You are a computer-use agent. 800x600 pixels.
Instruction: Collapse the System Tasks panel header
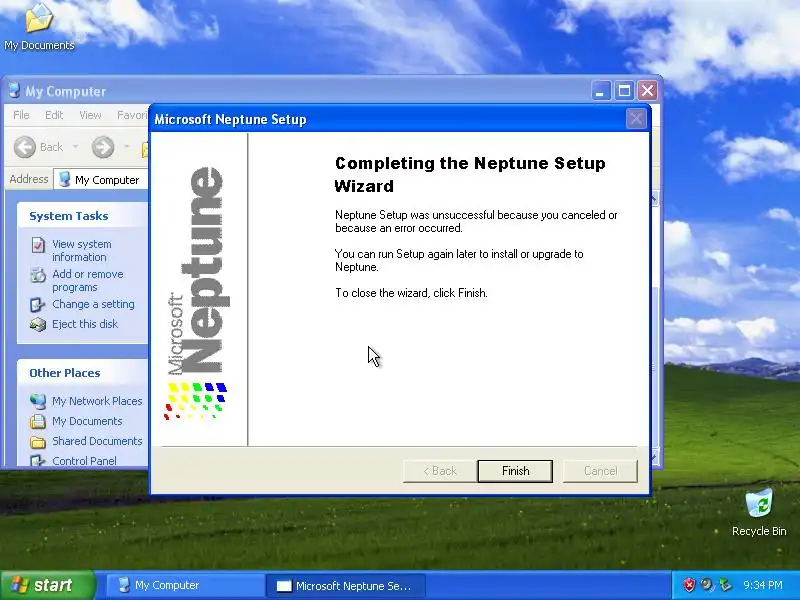click(x=83, y=216)
